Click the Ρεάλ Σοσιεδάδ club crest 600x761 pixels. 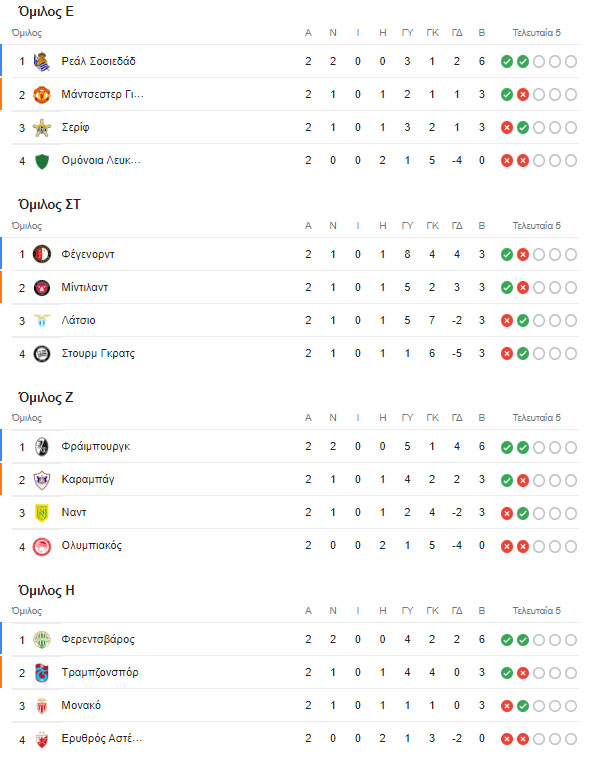[x=41, y=61]
